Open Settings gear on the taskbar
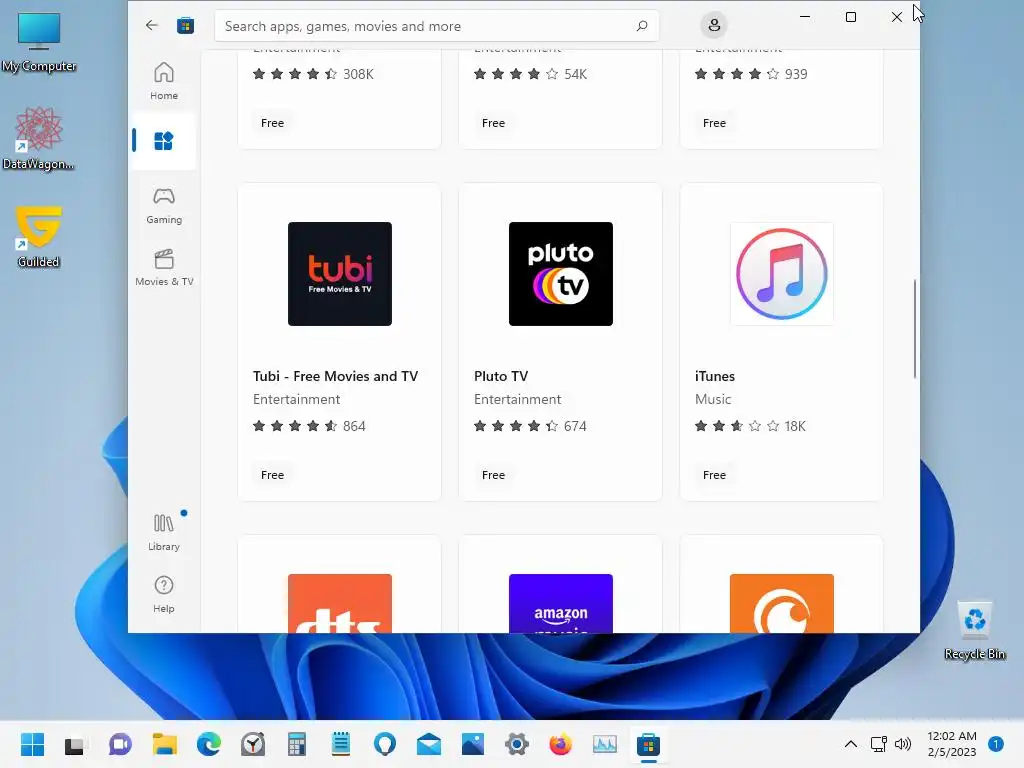The width and height of the screenshot is (1024, 768). [517, 744]
